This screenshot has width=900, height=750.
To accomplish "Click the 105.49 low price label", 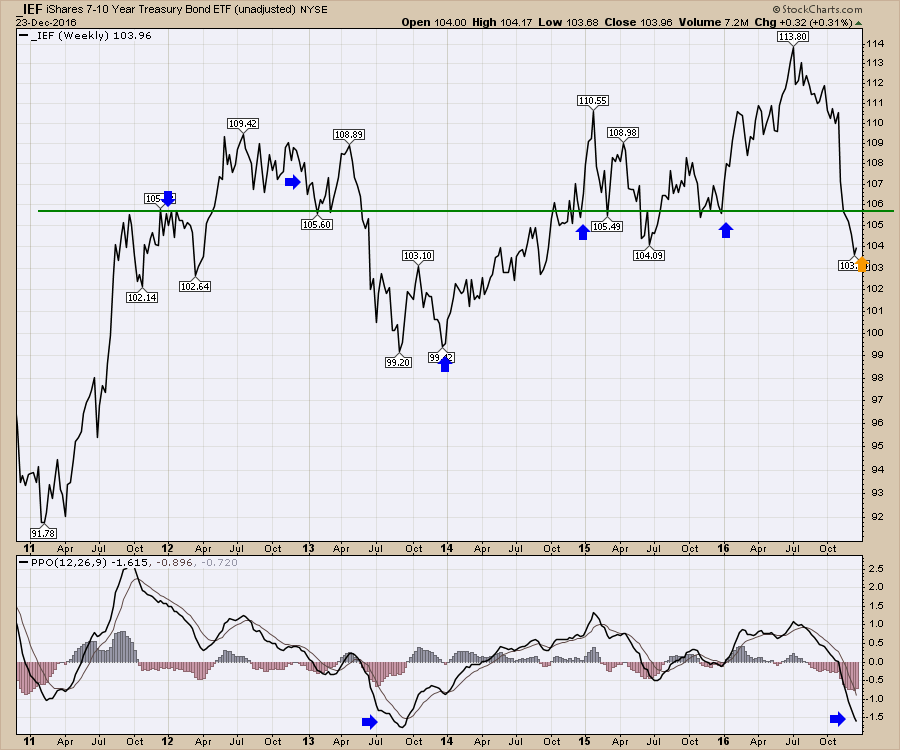I will click(607, 227).
